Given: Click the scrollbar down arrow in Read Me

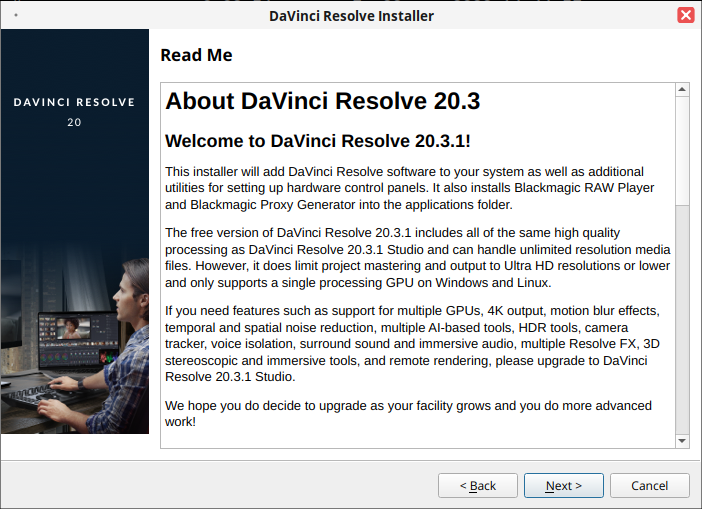Looking at the screenshot, I should tap(682, 441).
